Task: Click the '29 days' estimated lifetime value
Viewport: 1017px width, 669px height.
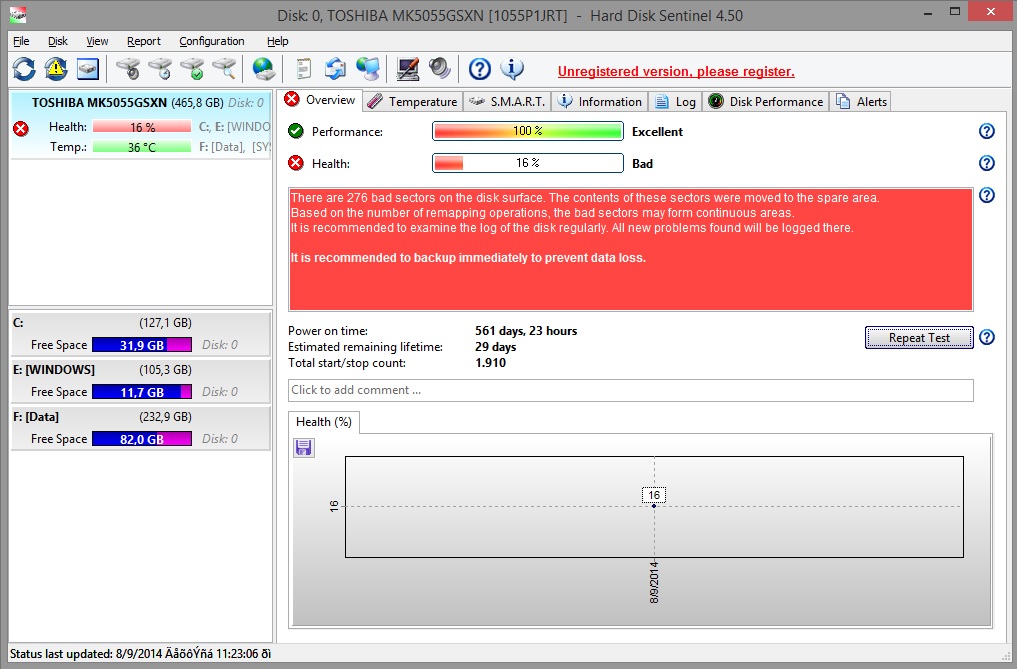Action: pyautogui.click(x=496, y=347)
